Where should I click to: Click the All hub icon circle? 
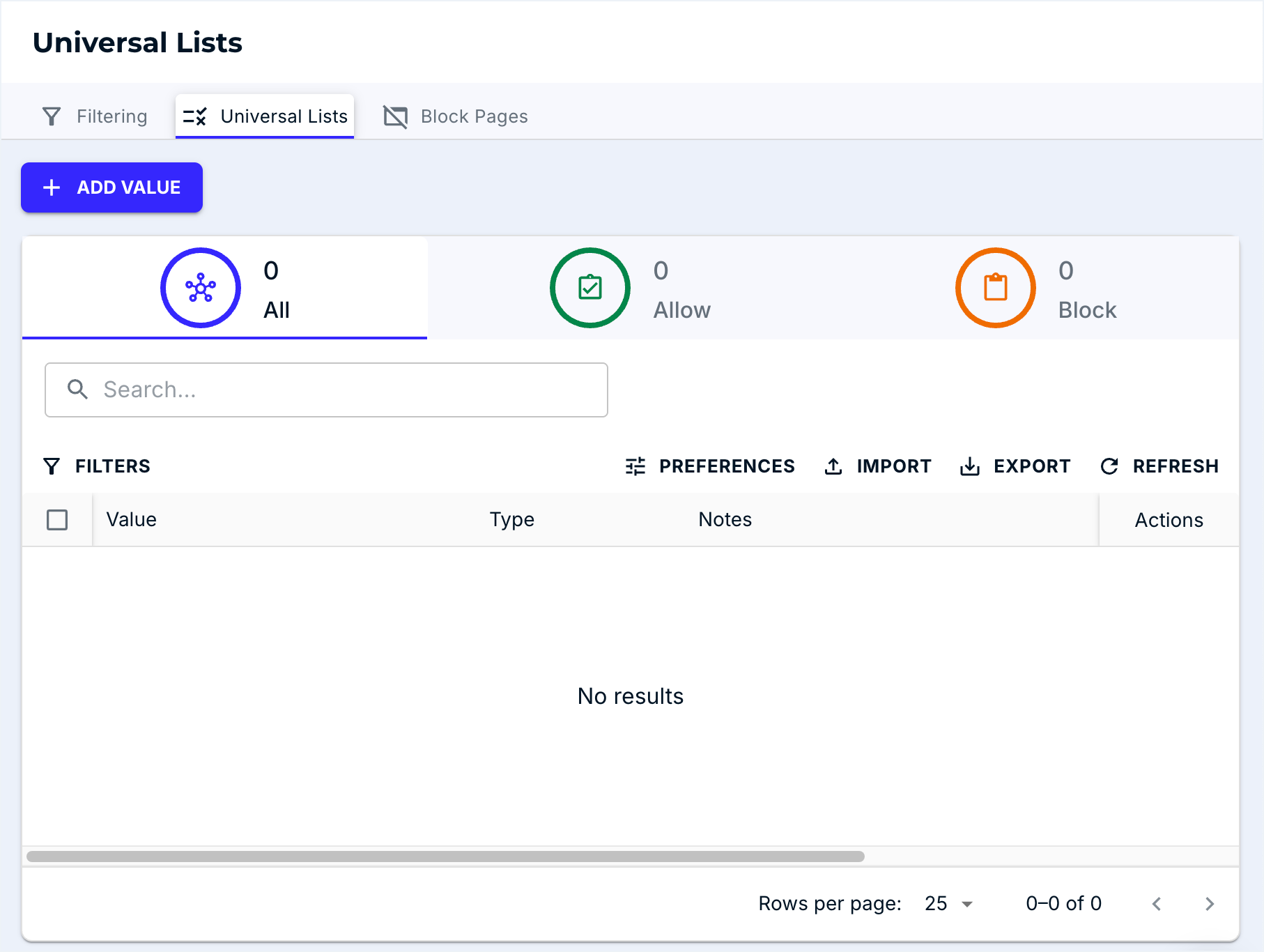click(201, 288)
